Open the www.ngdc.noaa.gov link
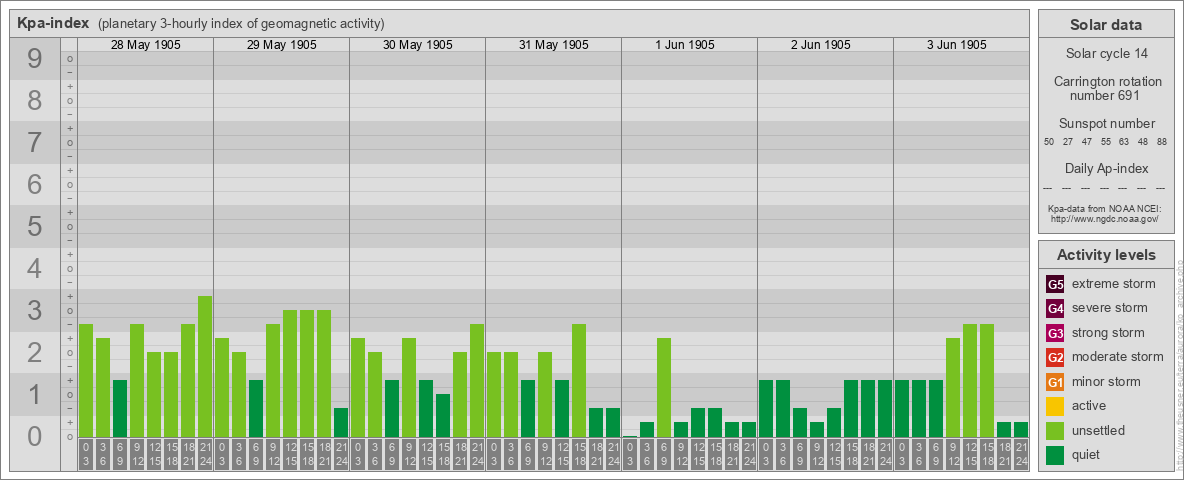 click(1106, 218)
